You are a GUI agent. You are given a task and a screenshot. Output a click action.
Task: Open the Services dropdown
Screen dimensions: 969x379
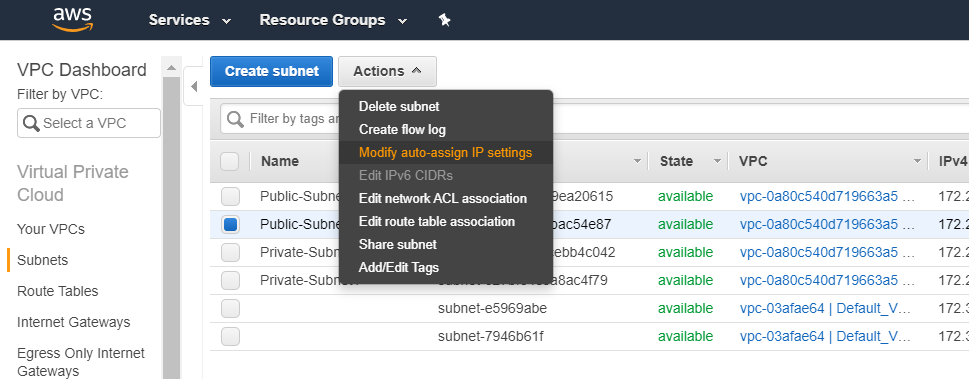(190, 20)
